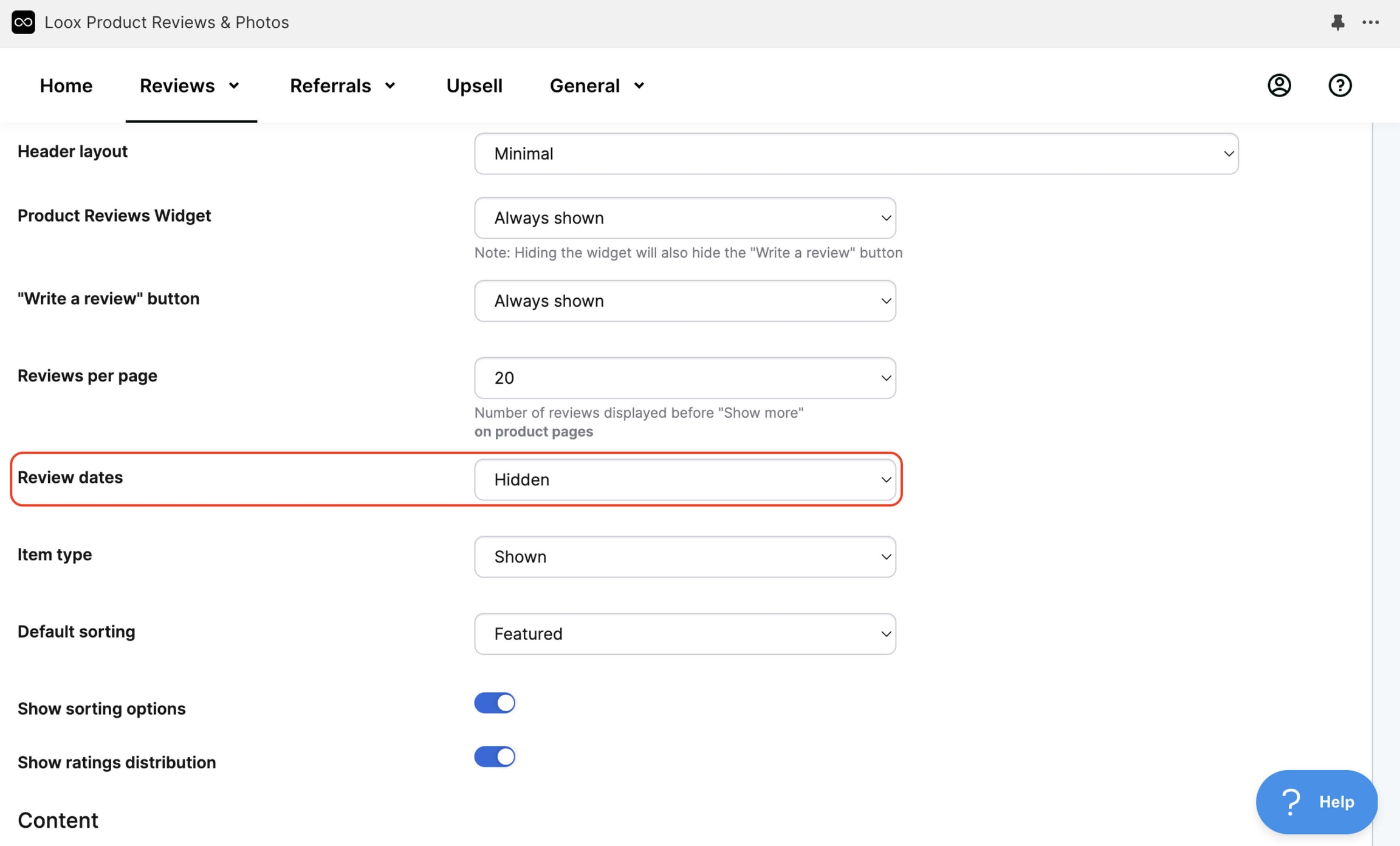This screenshot has height=846, width=1400.
Task: Open the three-dot overflow menu
Action: tap(1371, 22)
